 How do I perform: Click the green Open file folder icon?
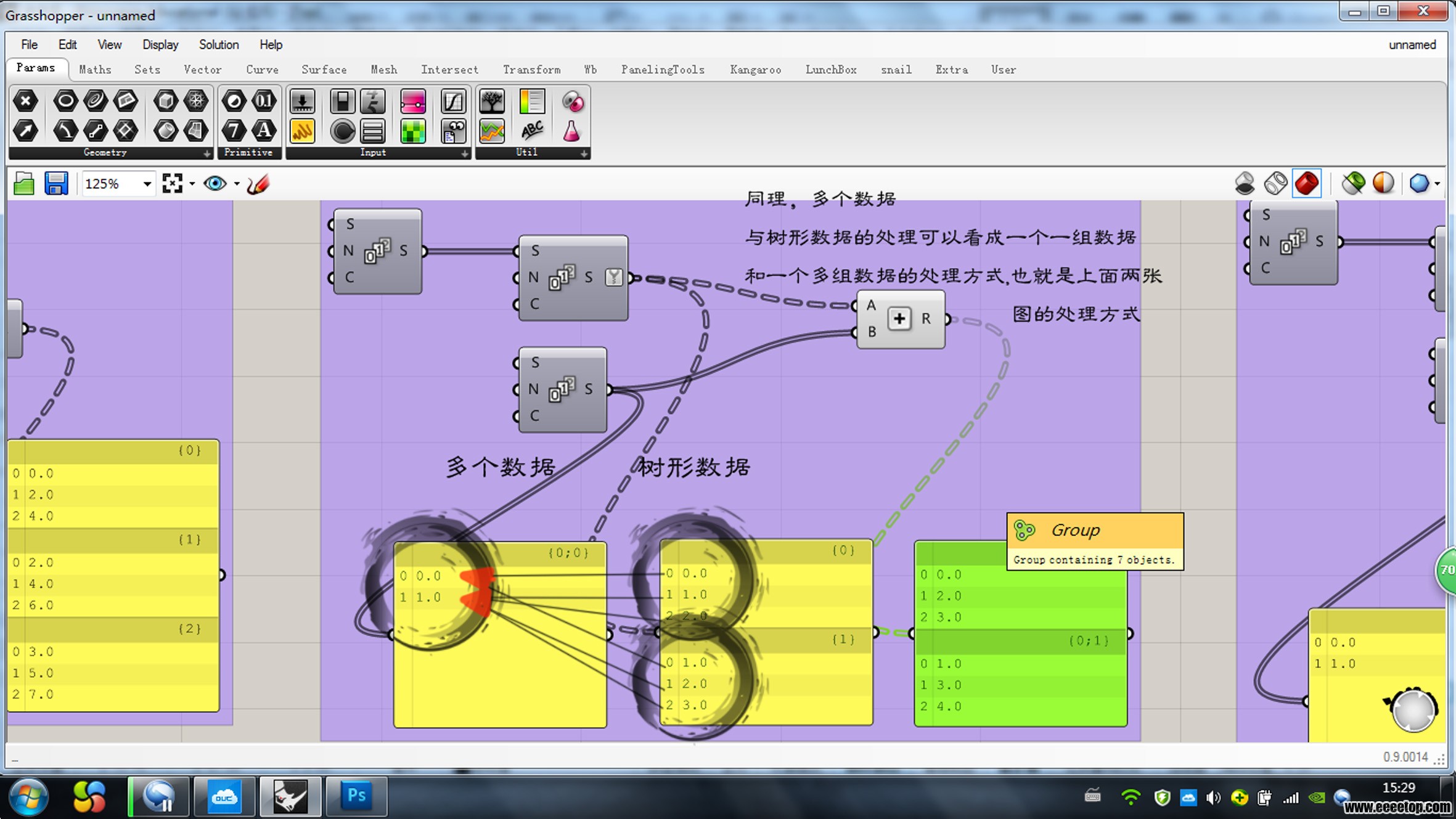click(x=24, y=184)
